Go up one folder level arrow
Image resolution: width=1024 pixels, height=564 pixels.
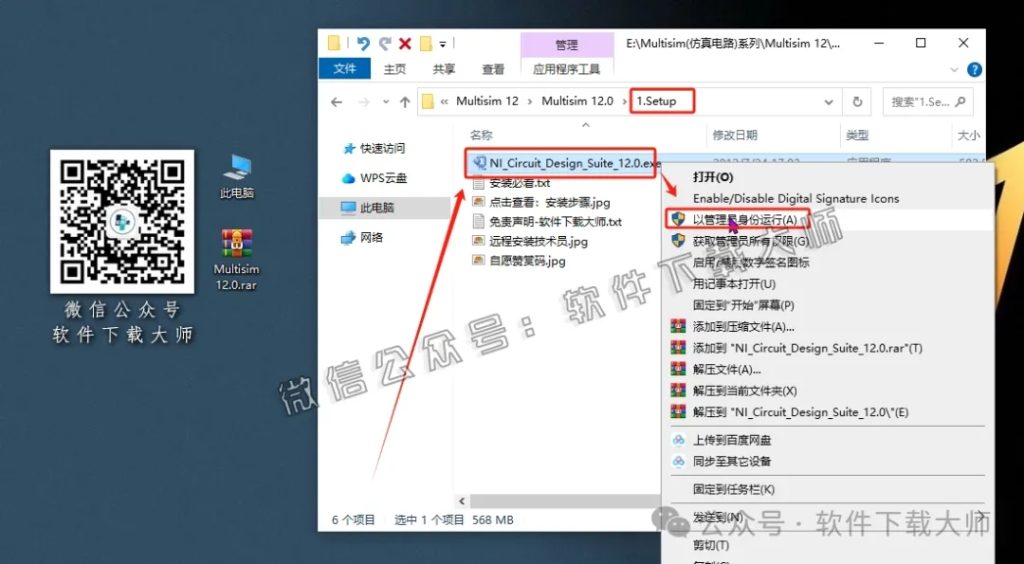[x=405, y=102]
